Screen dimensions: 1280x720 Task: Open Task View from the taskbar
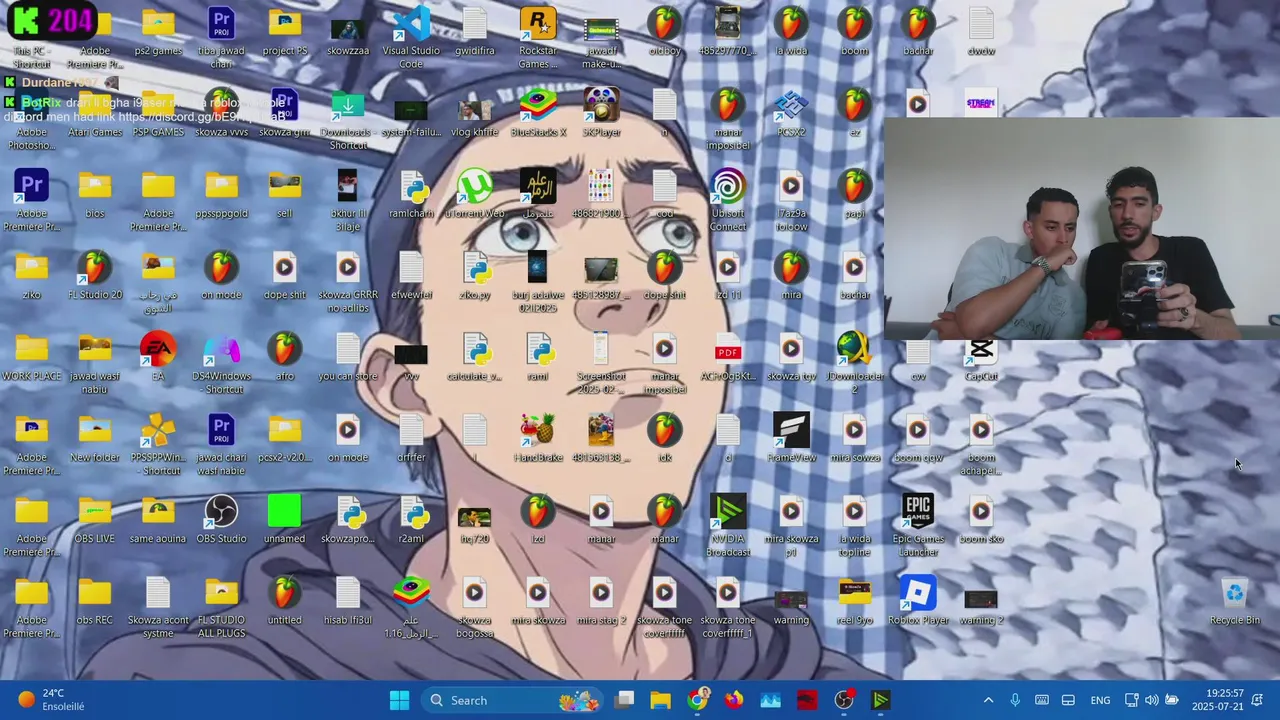tap(624, 700)
